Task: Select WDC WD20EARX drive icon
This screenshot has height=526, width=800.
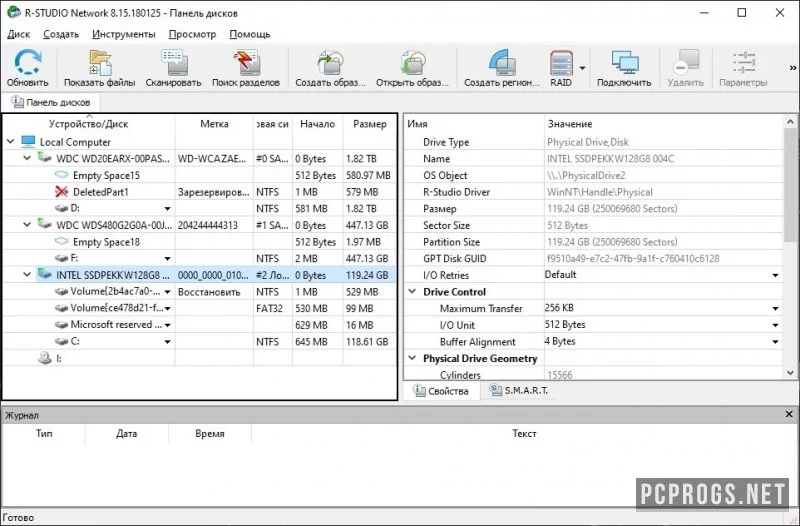Action: tap(45, 157)
